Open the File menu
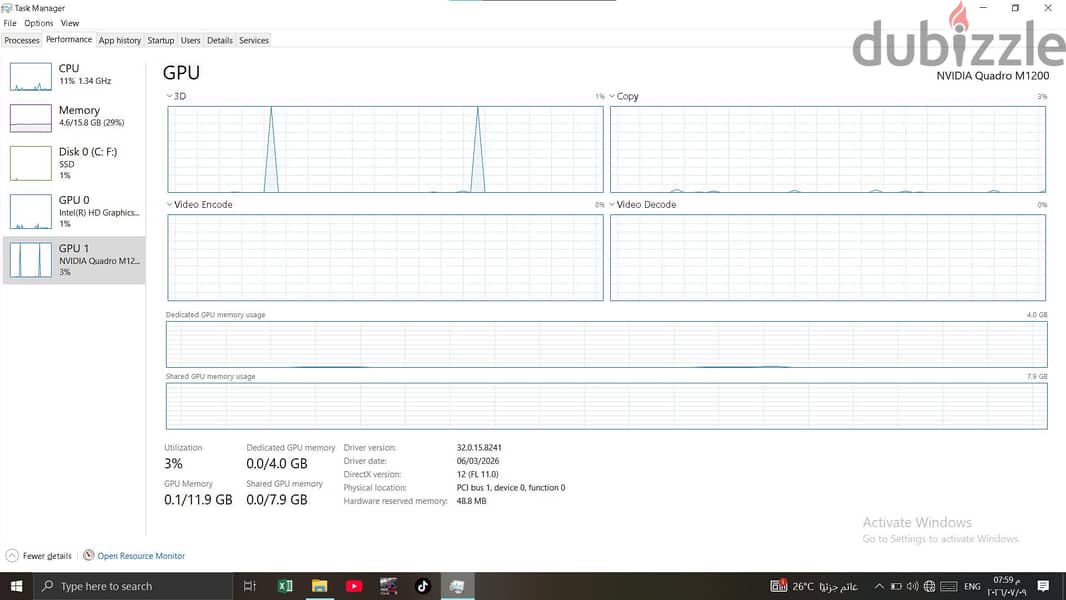Image resolution: width=1066 pixels, height=600 pixels. point(10,23)
